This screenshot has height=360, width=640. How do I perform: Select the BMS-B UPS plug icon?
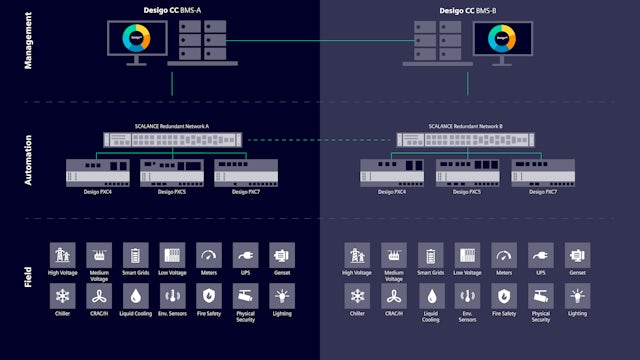tap(541, 255)
